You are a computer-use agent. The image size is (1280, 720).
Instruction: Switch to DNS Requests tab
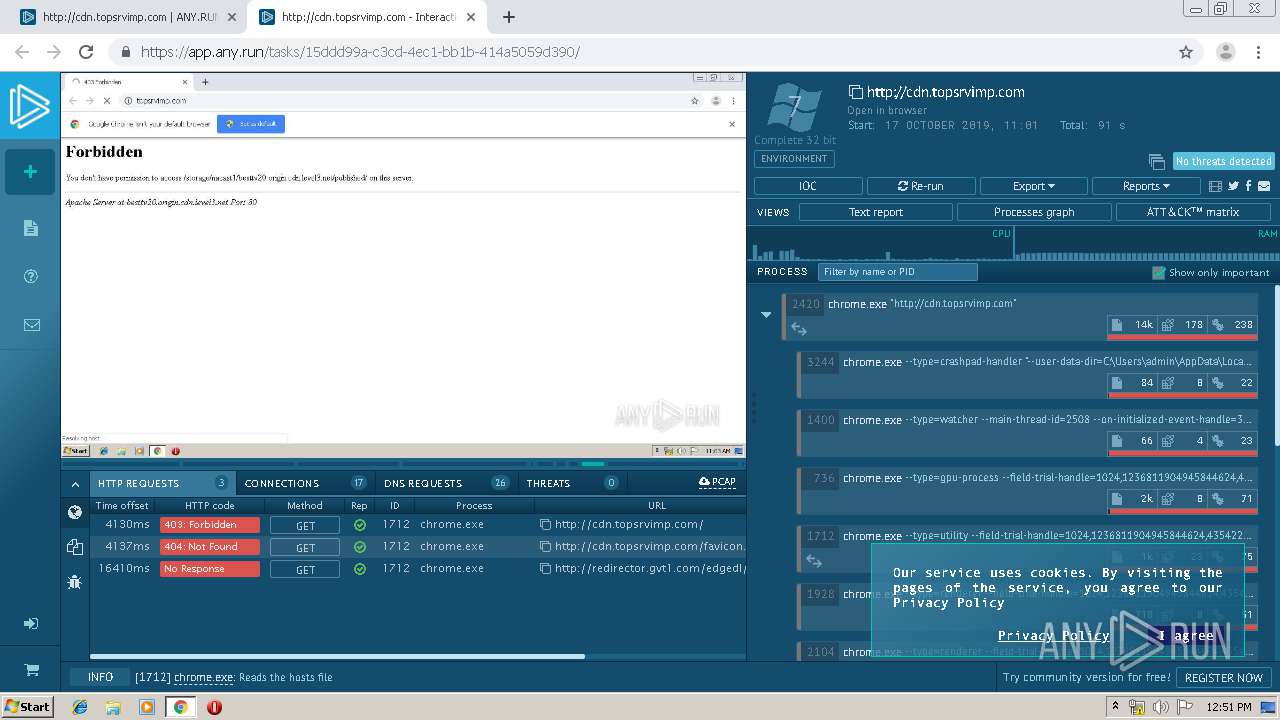pos(446,483)
